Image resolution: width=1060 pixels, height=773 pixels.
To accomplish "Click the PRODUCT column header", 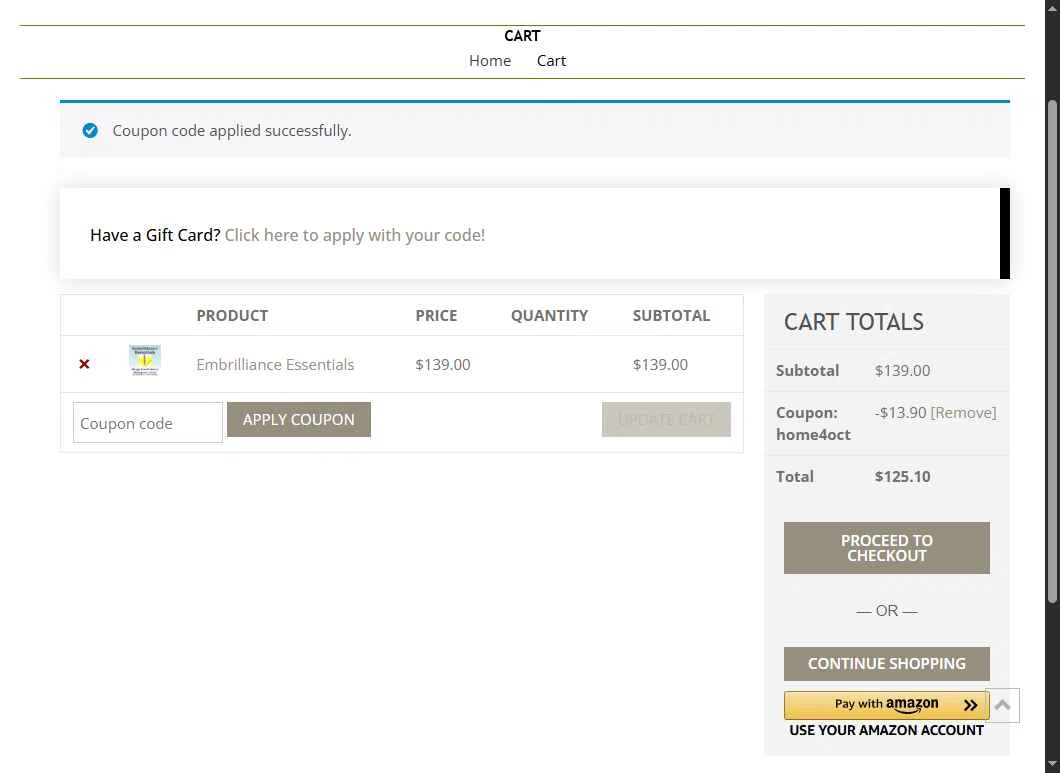I will point(232,316).
